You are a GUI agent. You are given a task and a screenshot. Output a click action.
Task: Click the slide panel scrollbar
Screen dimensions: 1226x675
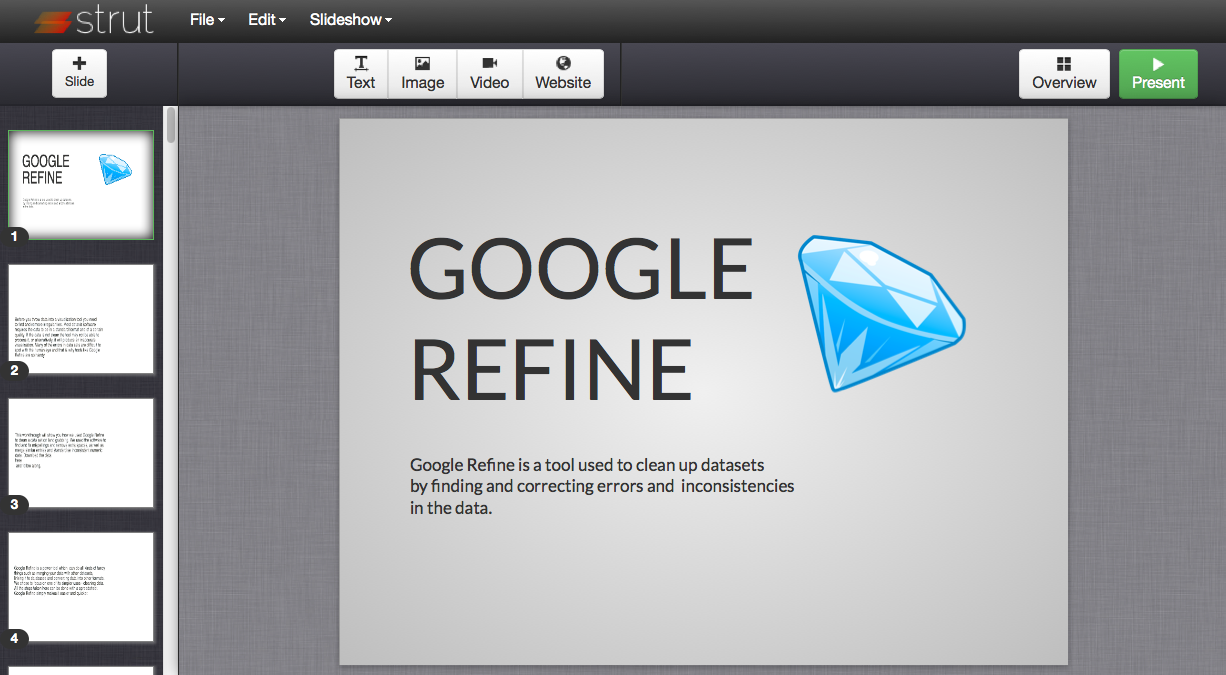point(171,125)
